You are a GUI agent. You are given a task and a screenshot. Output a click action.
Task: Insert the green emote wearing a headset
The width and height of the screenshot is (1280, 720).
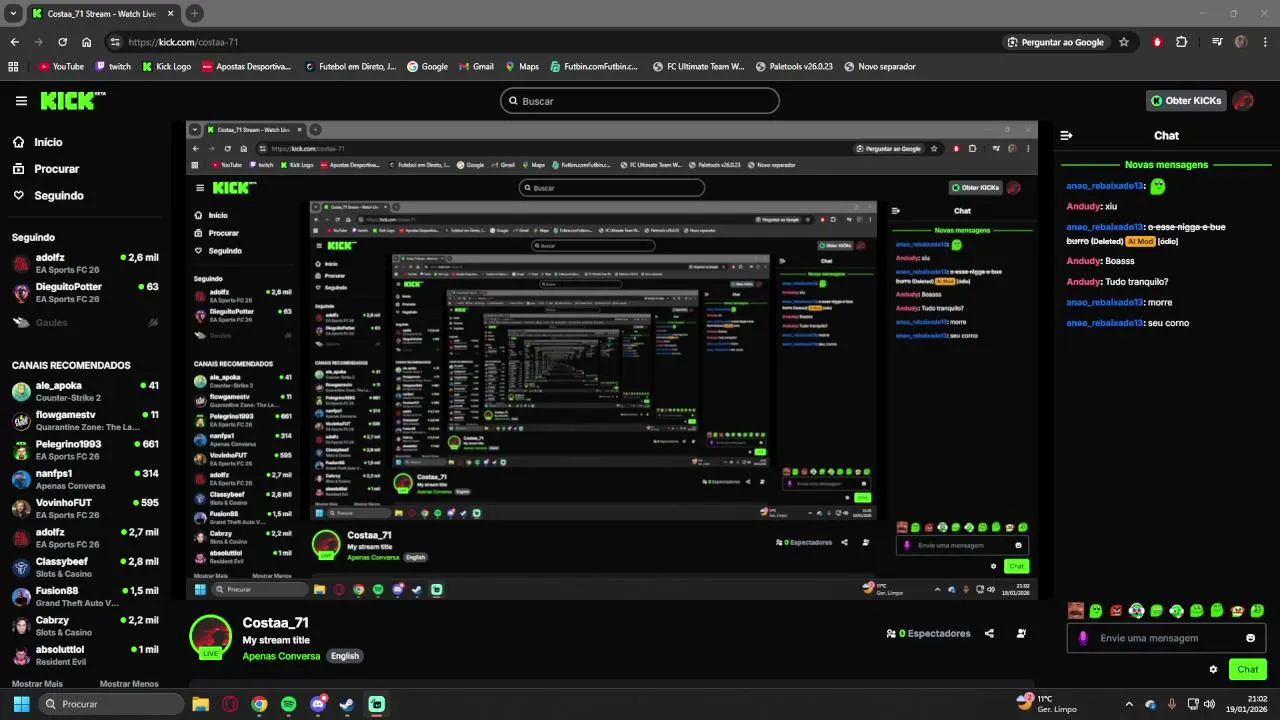(x=1177, y=610)
